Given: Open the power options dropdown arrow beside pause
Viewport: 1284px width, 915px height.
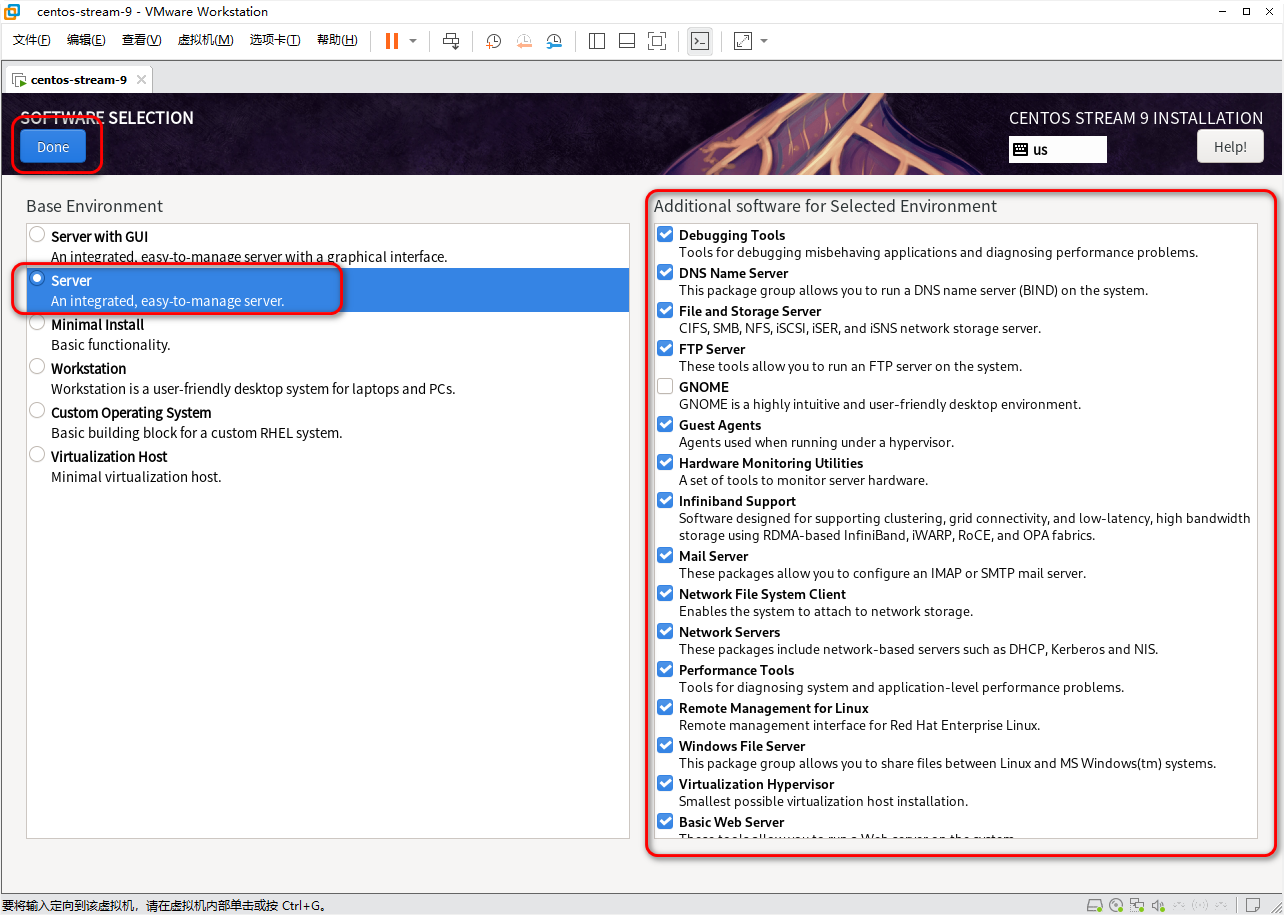Looking at the screenshot, I should (413, 41).
